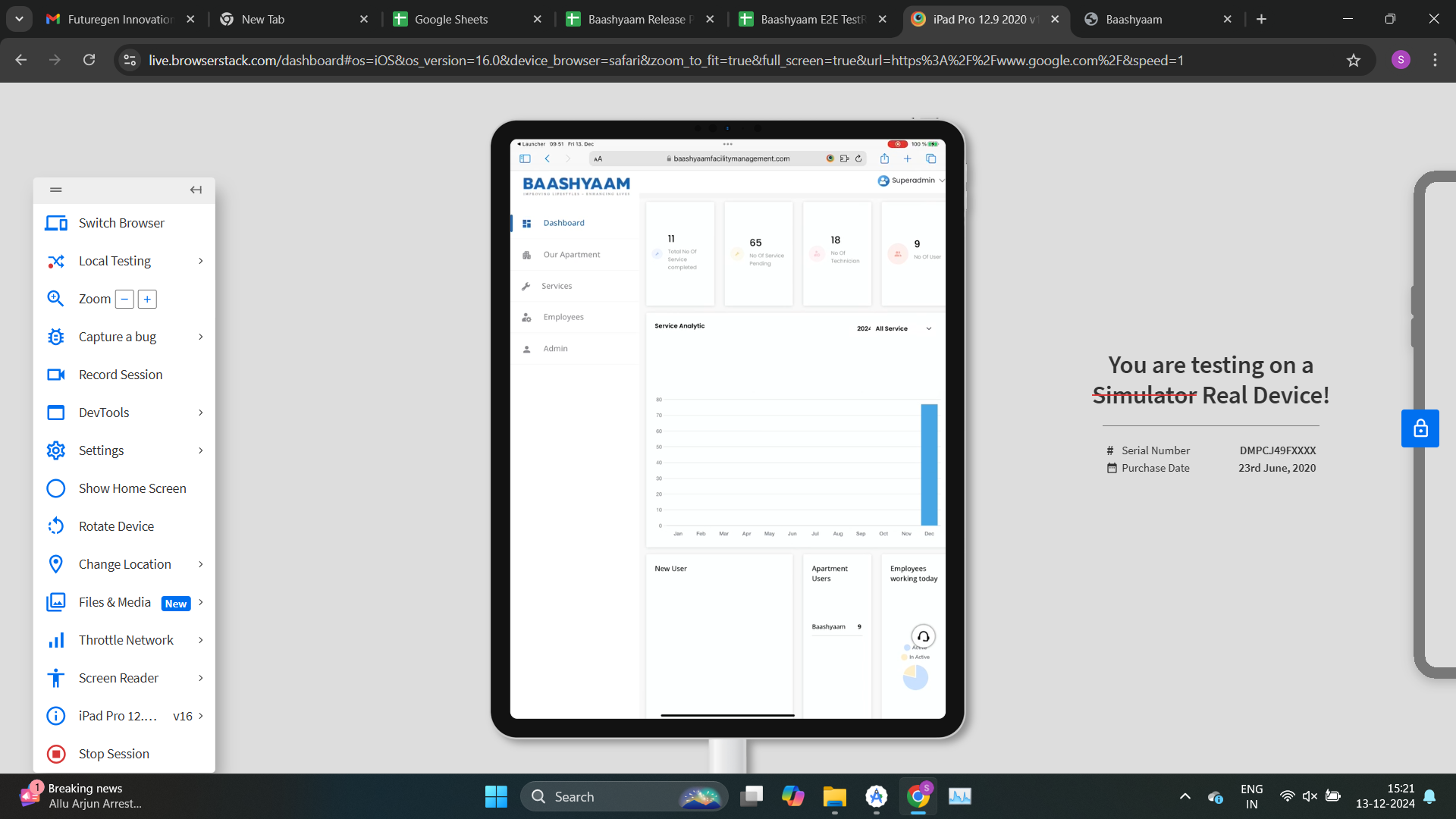
Task: Select Our Apartment in sidebar menu
Action: click(571, 255)
